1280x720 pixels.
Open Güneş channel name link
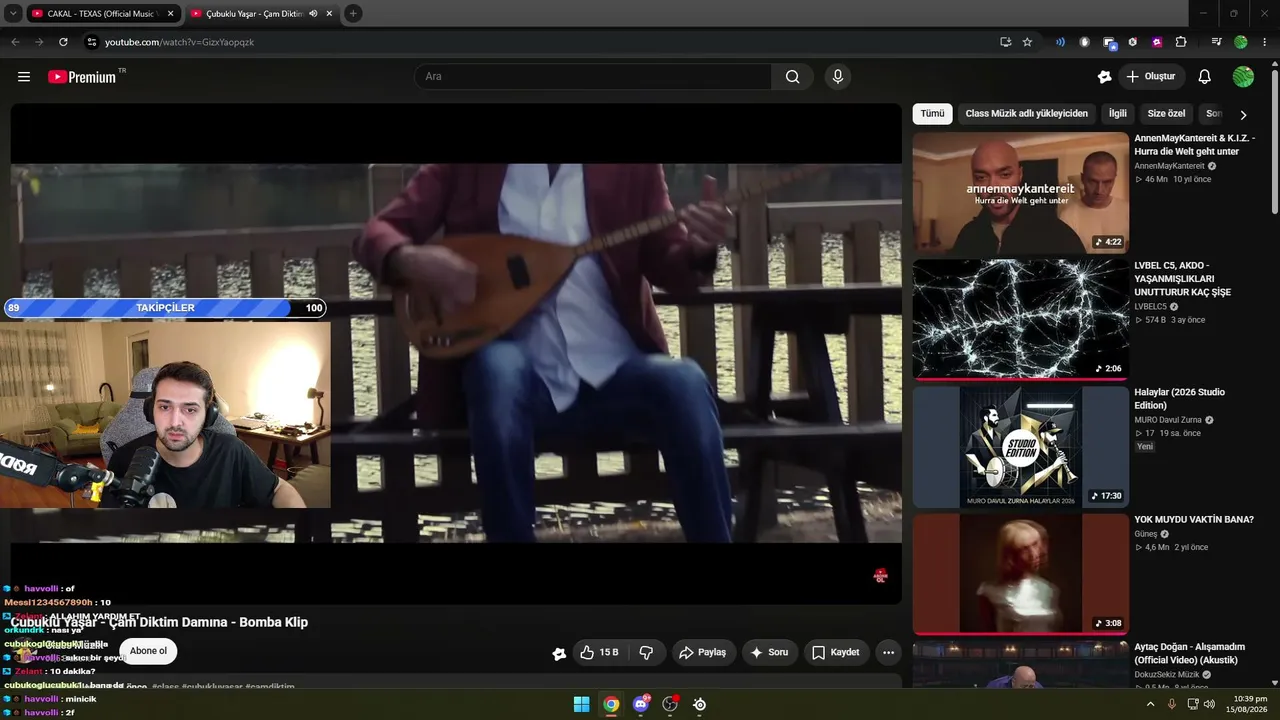coord(1145,534)
